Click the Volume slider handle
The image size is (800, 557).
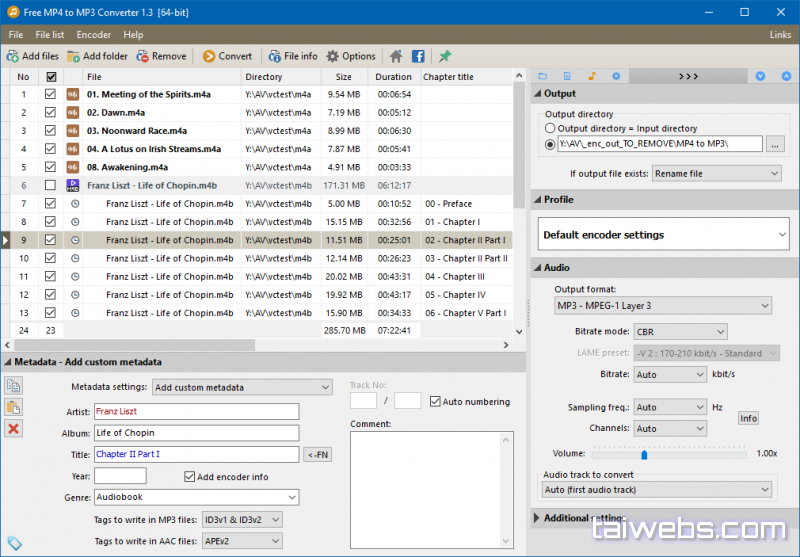tap(644, 454)
